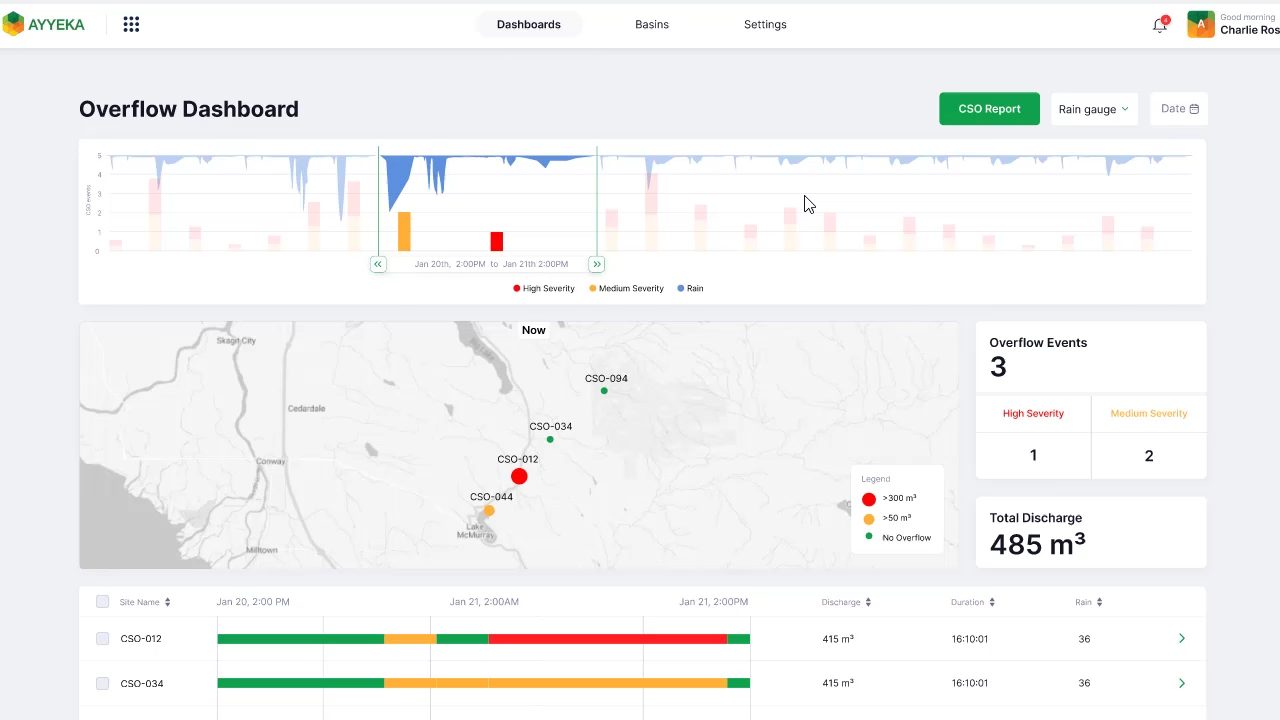Click the red CSO-012 marker on the map
Screen dimensions: 1280x720
pos(519,476)
